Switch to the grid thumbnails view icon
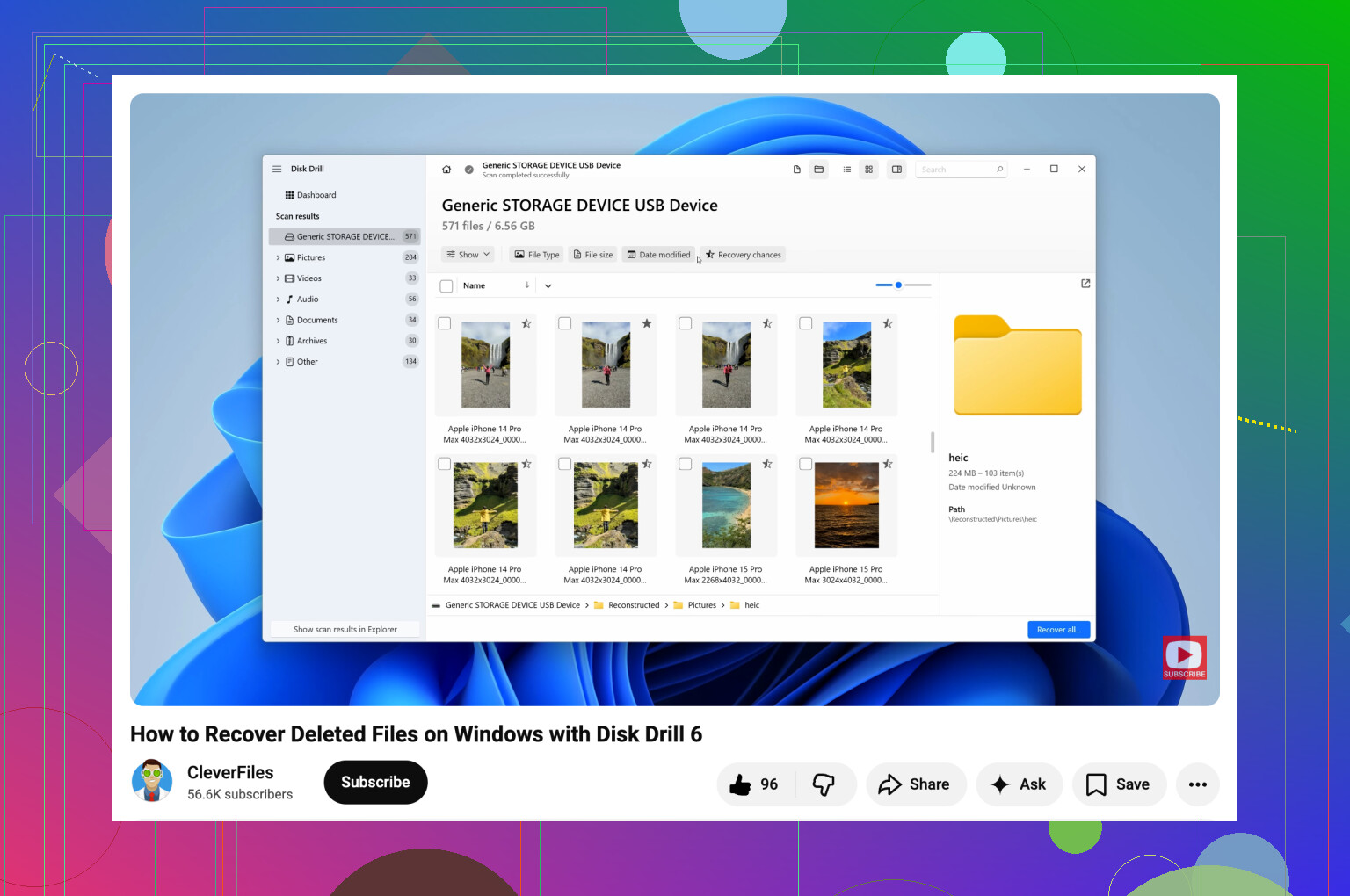The image size is (1350, 896). (x=869, y=170)
